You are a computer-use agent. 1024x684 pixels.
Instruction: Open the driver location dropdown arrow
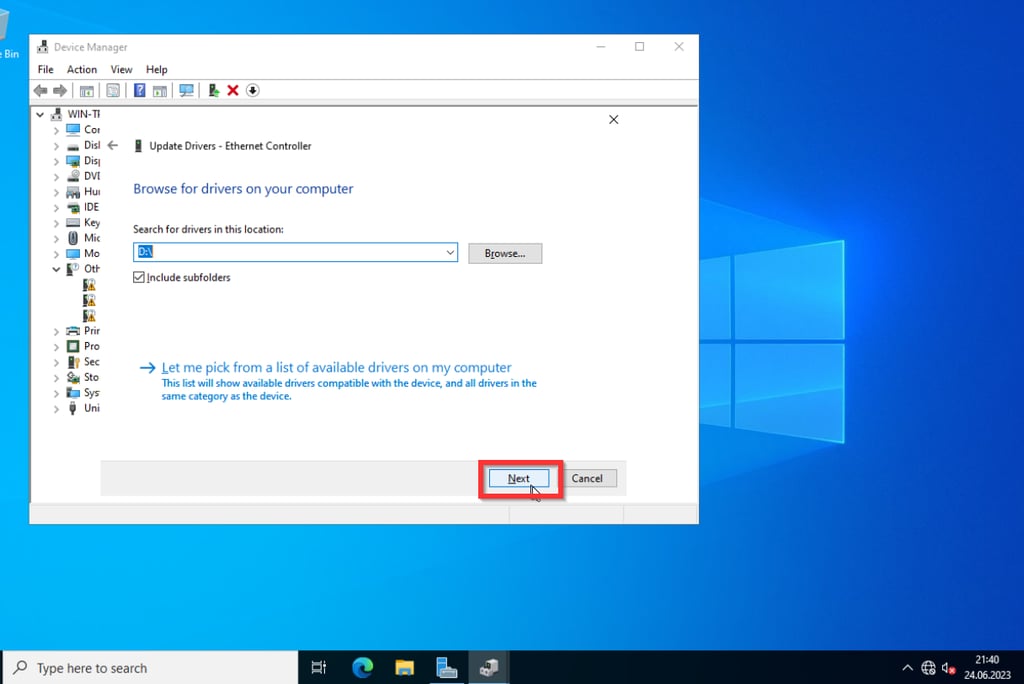(x=450, y=252)
